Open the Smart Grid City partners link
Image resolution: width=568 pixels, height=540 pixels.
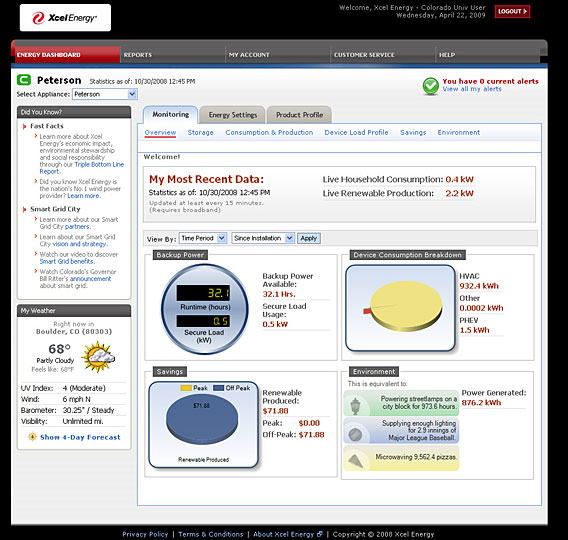[x=77, y=227]
